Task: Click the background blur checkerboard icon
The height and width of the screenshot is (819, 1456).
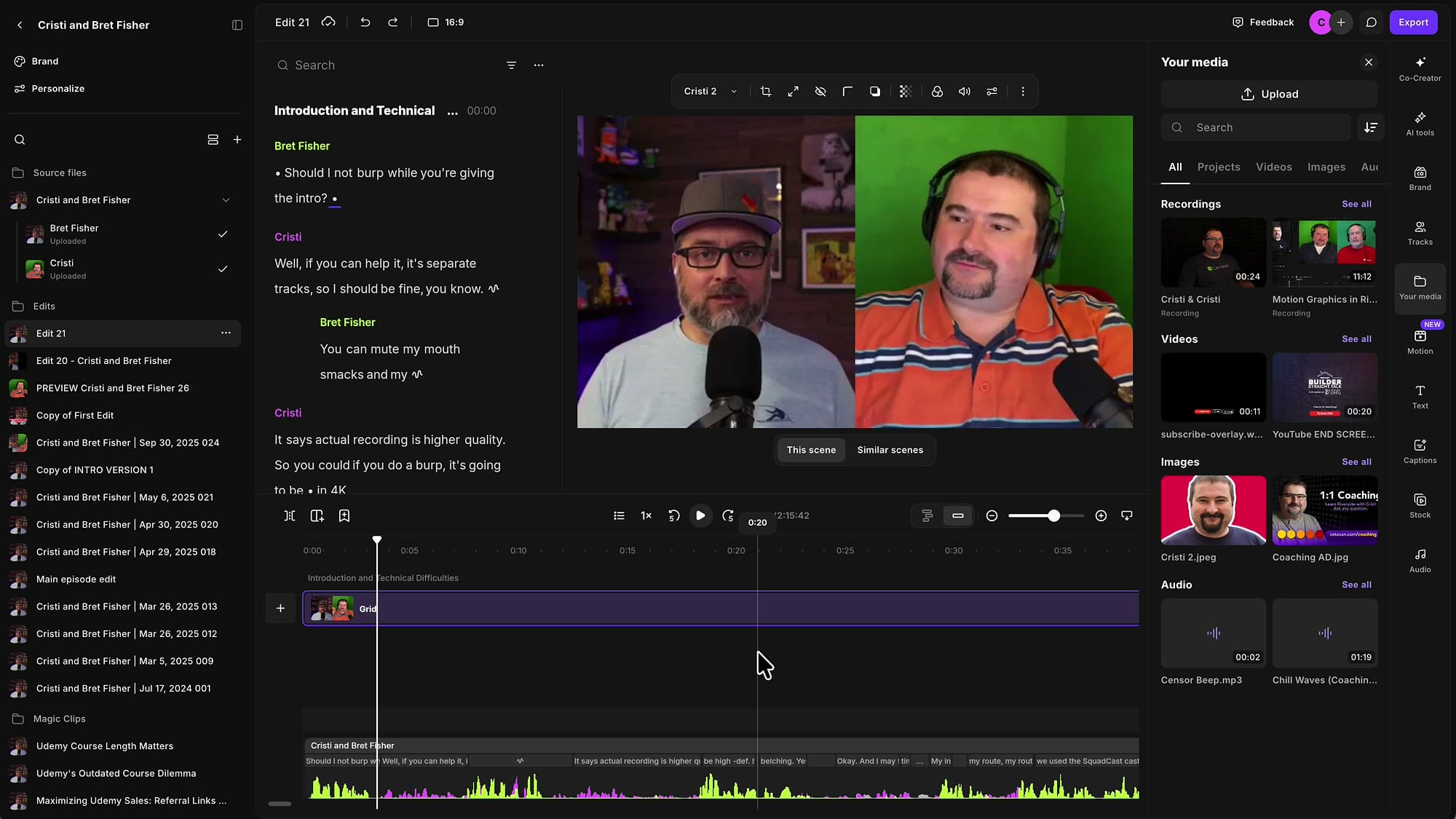Action: [x=905, y=92]
